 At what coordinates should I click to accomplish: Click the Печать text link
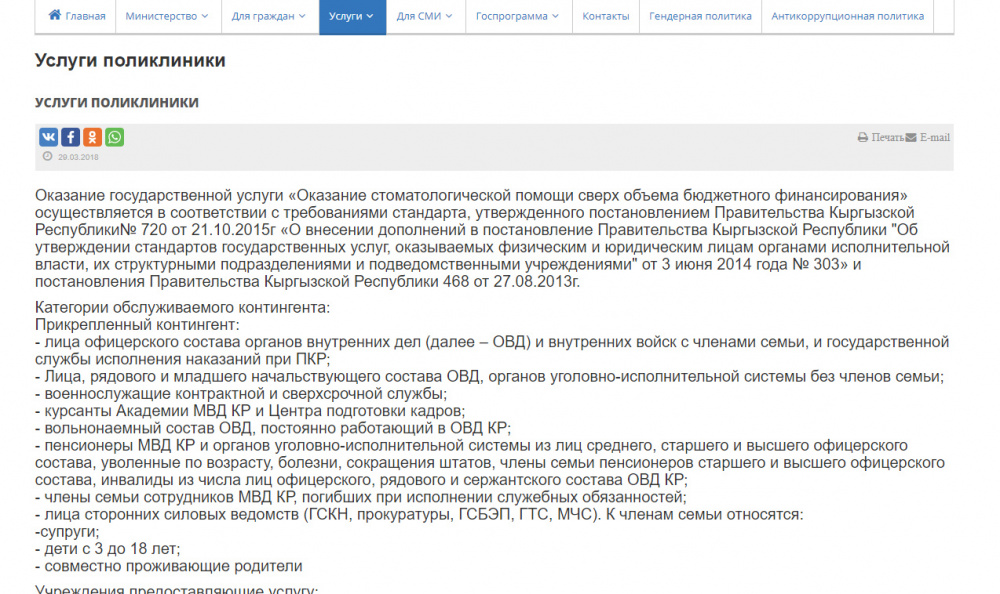tap(887, 138)
